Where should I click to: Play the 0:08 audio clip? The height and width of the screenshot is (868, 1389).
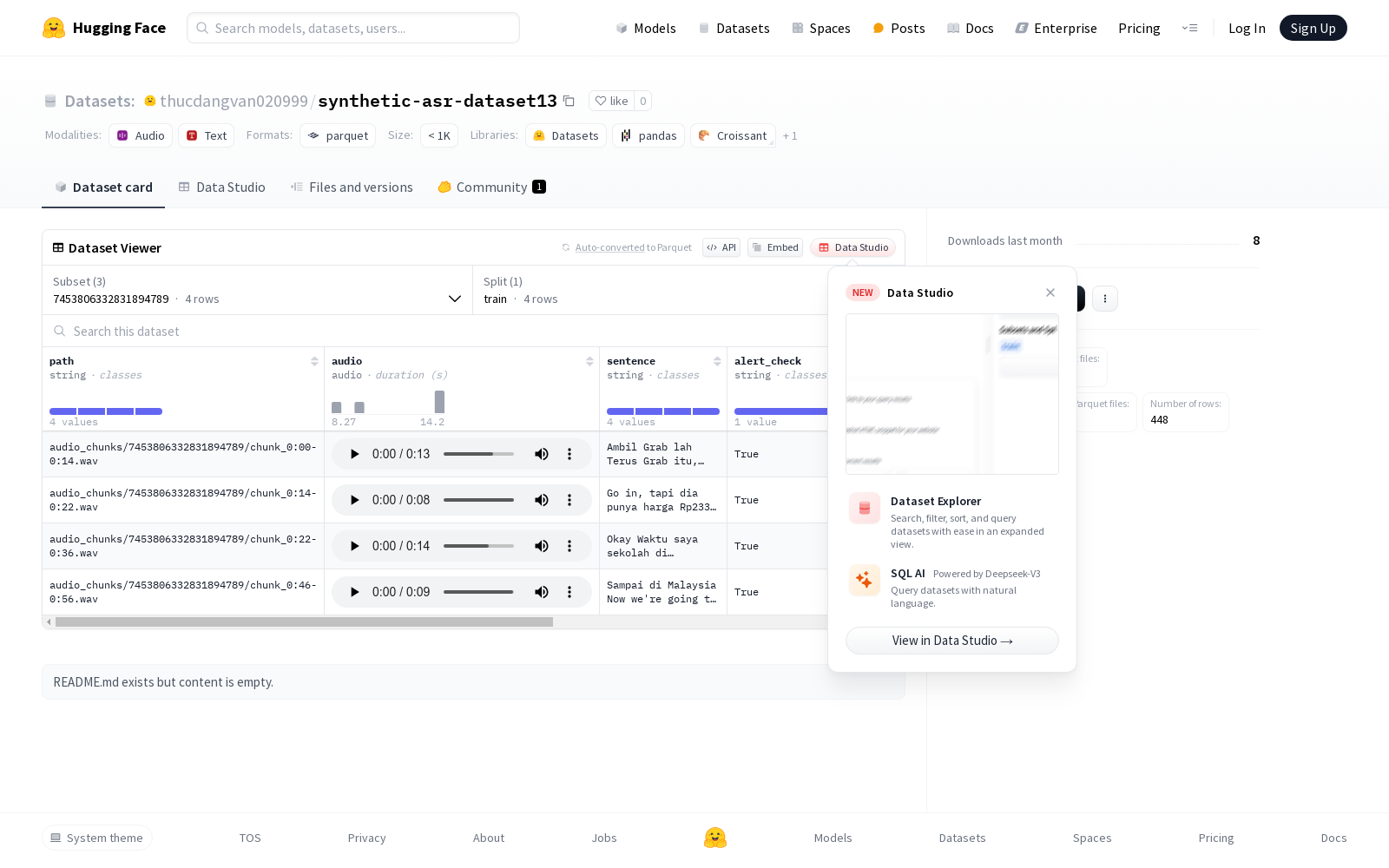point(354,500)
